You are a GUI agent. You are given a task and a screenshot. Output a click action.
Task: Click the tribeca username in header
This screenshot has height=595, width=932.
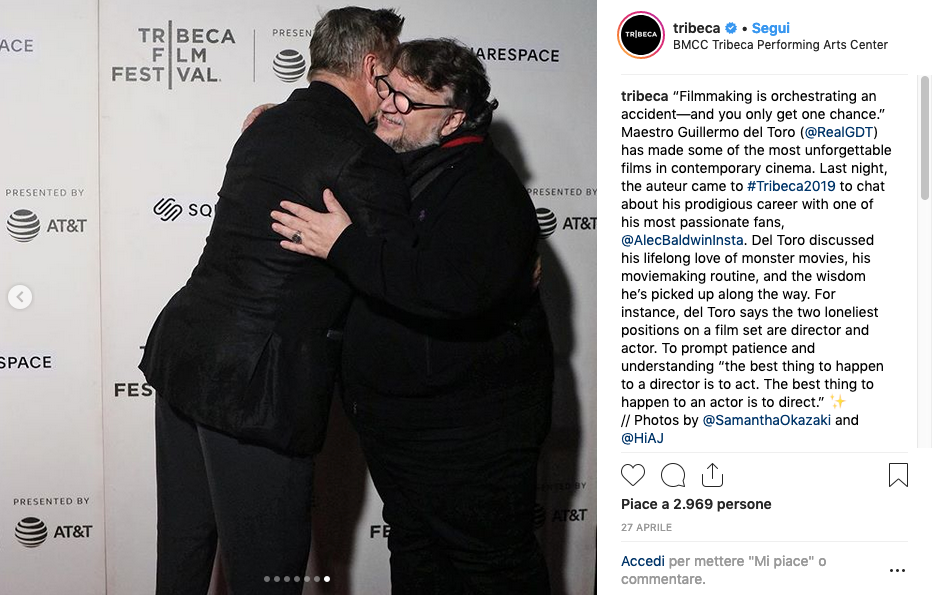click(696, 28)
